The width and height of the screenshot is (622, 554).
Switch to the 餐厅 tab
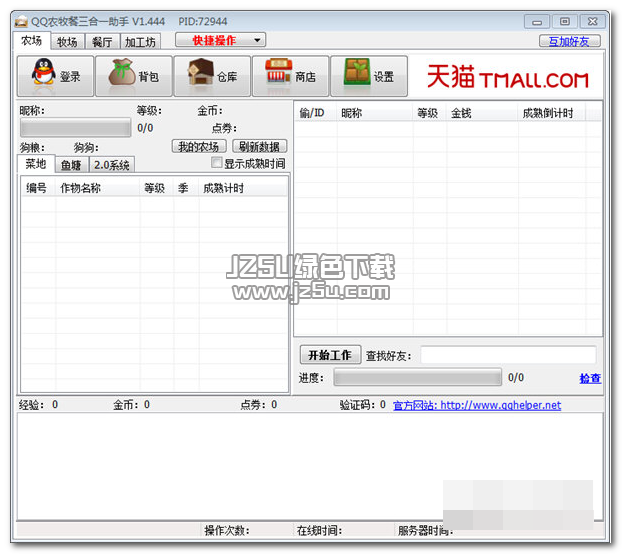pos(102,42)
